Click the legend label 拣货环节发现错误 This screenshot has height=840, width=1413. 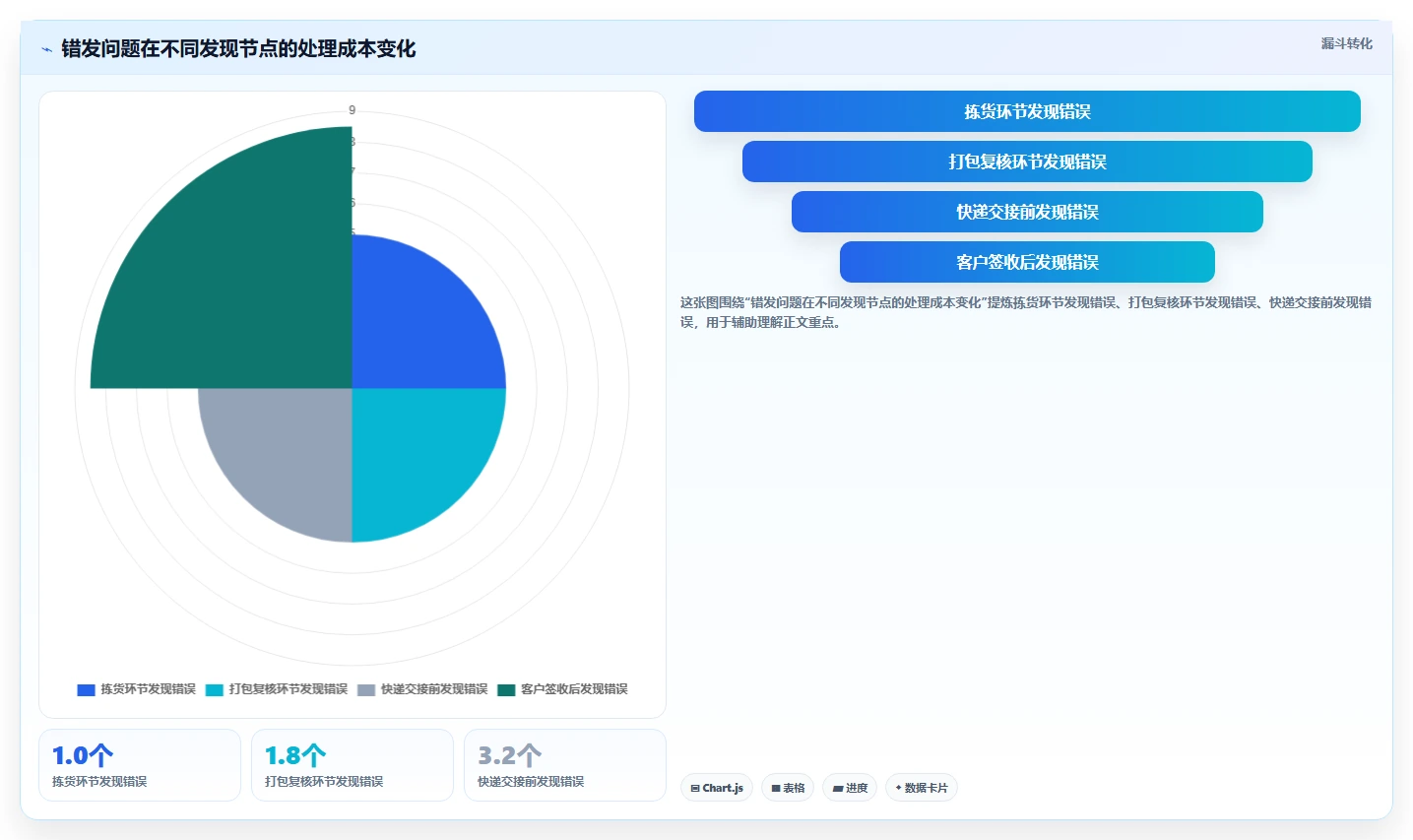(x=148, y=689)
